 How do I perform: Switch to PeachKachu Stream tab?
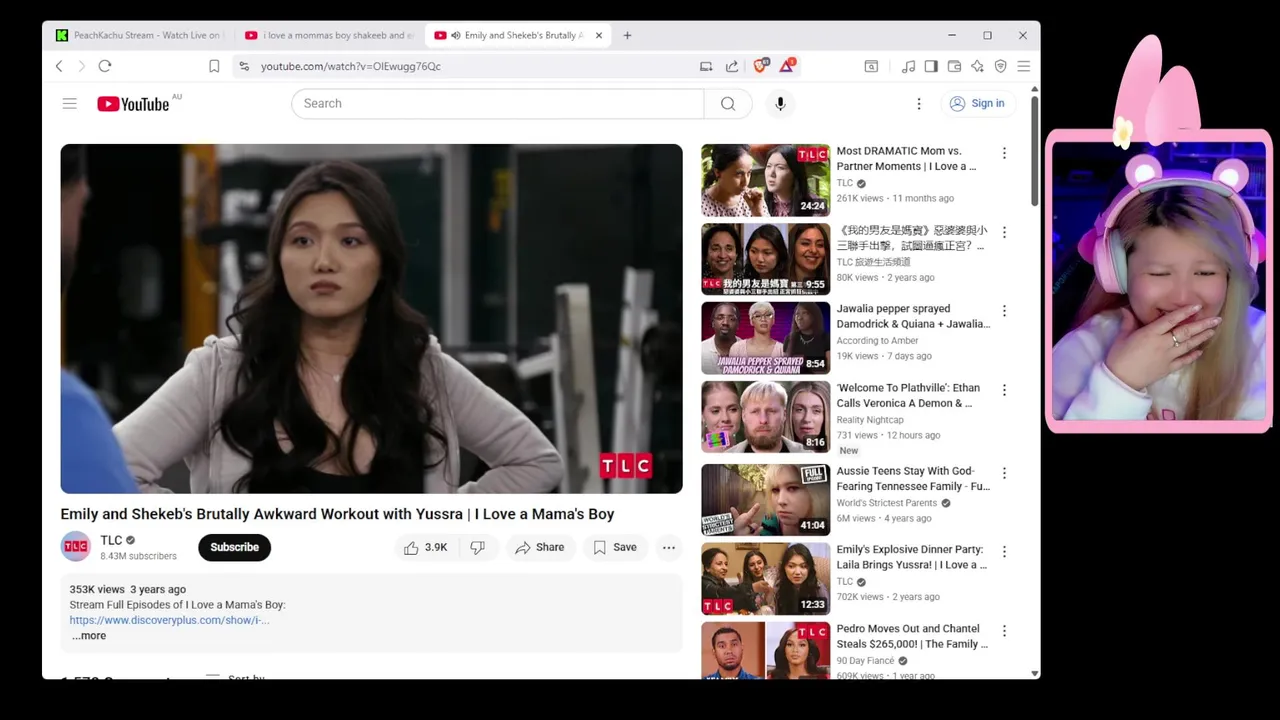(138, 35)
